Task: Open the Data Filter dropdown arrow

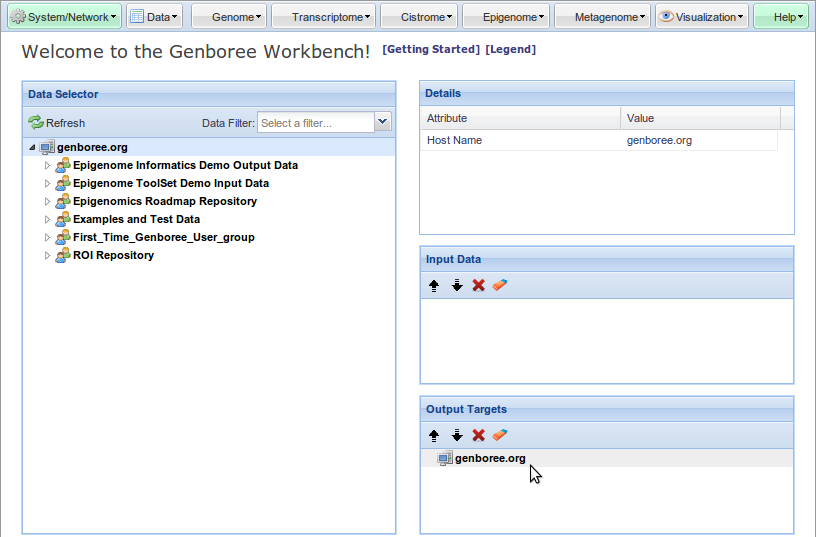Action: pyautogui.click(x=382, y=122)
